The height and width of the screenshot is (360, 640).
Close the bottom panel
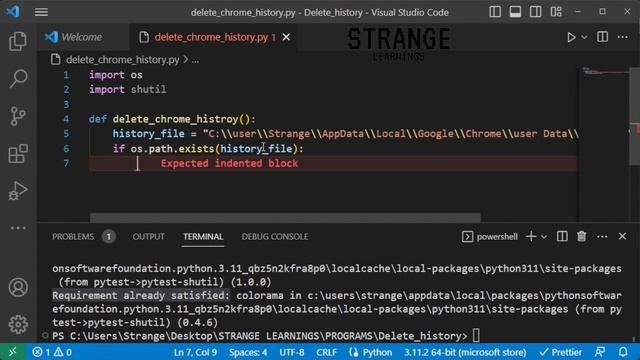[x=622, y=236]
